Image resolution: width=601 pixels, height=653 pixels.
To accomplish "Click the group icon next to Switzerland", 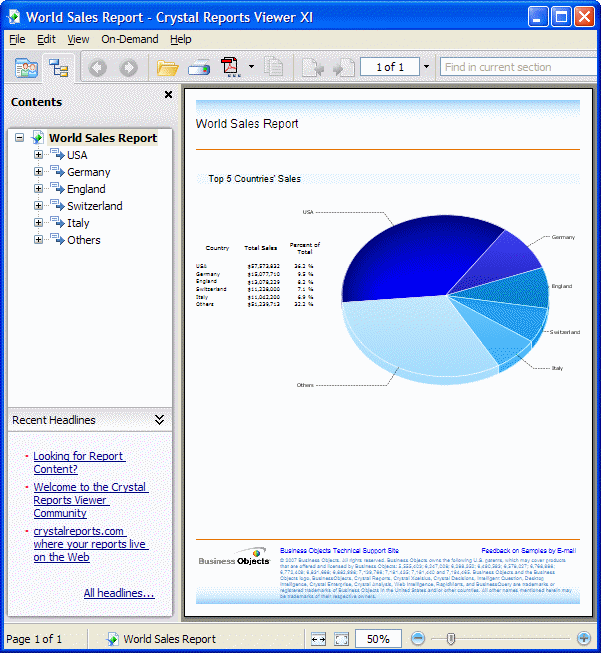I will [57, 206].
